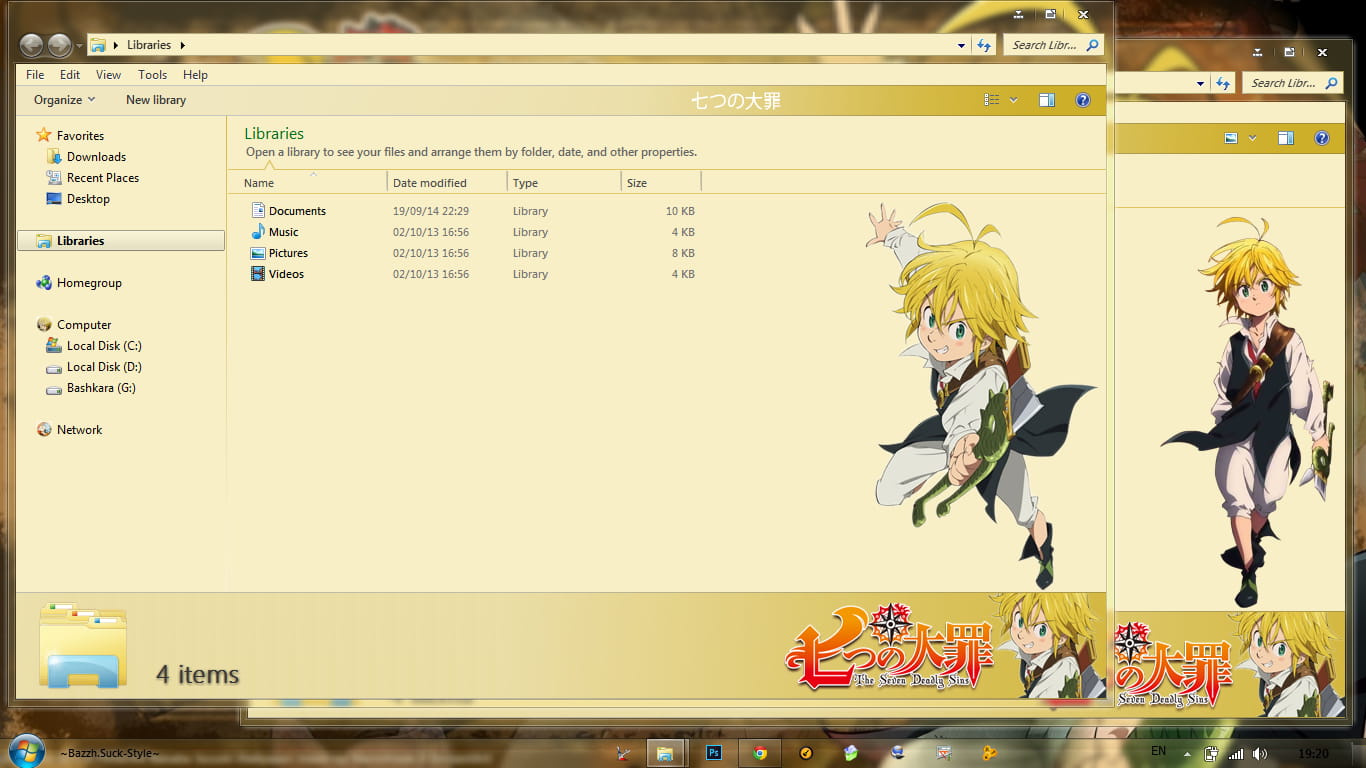
Task: Open the Windows Start menu orb
Action: [26, 751]
